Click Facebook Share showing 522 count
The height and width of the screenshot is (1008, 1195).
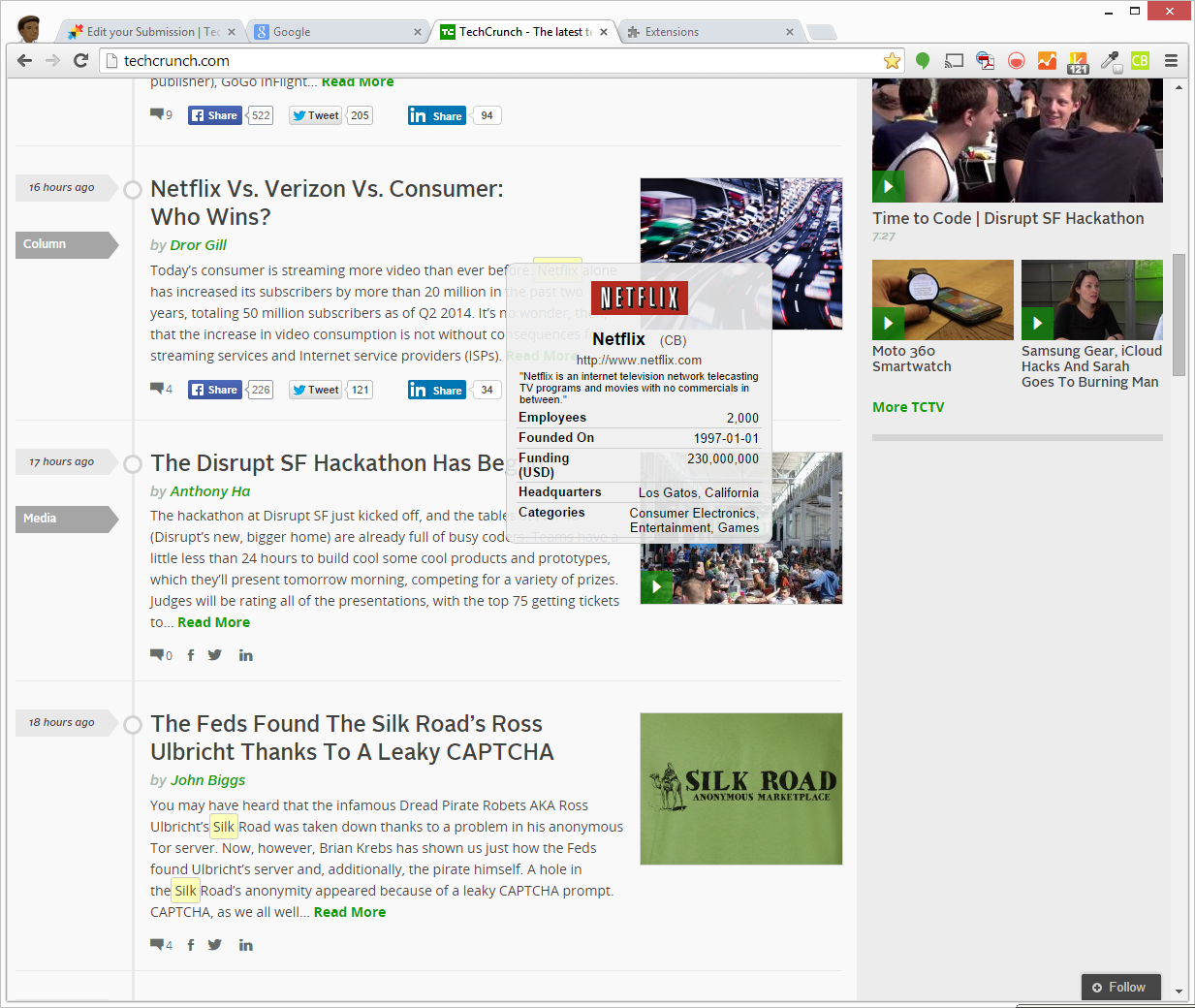pos(215,115)
